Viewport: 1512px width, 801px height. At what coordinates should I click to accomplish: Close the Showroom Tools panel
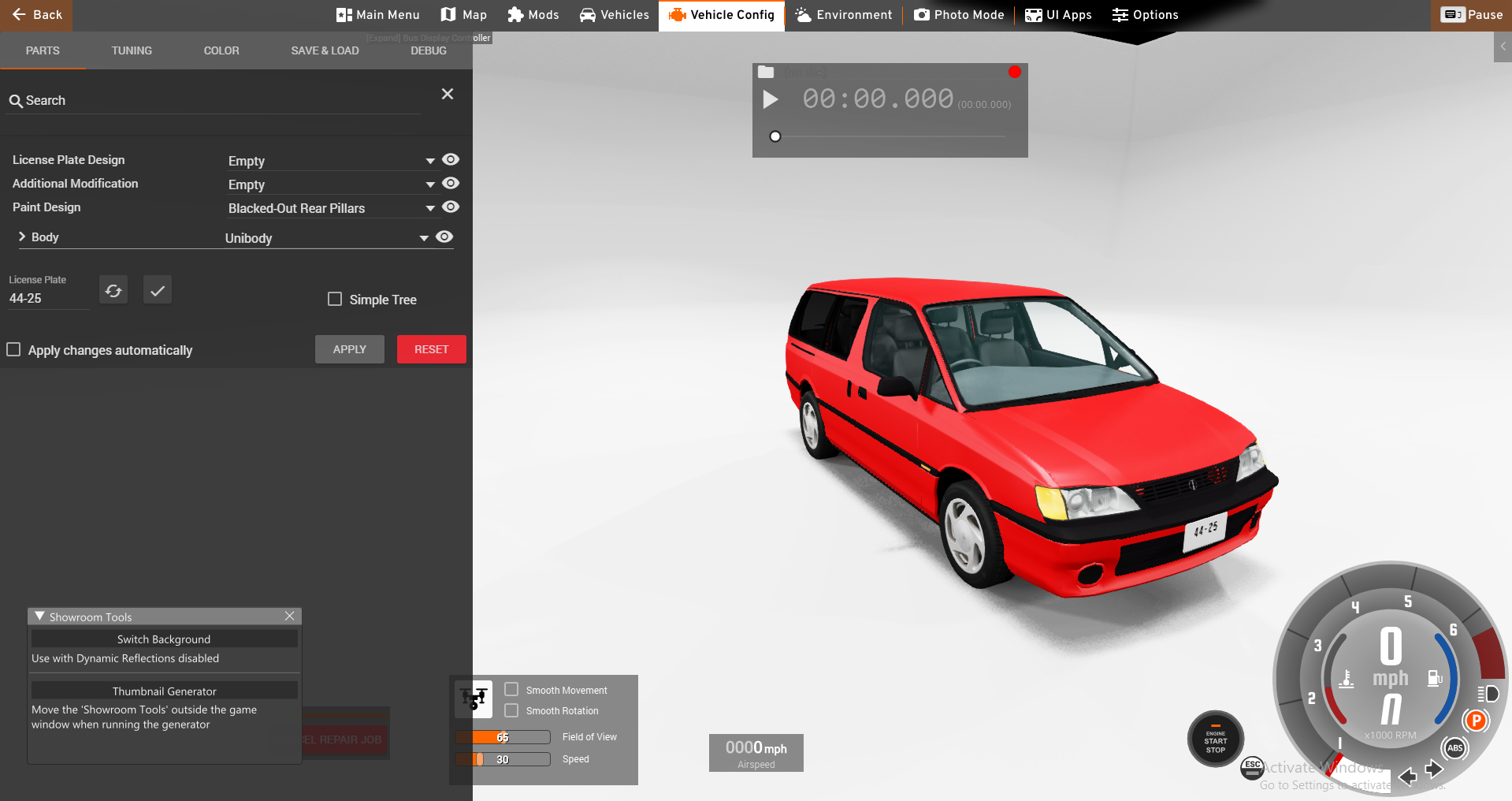[x=290, y=616]
